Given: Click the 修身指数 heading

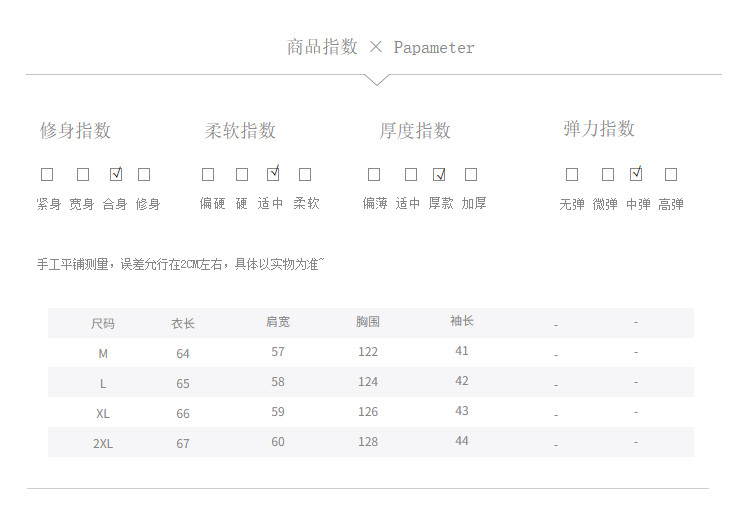Looking at the screenshot, I should tap(75, 131).
